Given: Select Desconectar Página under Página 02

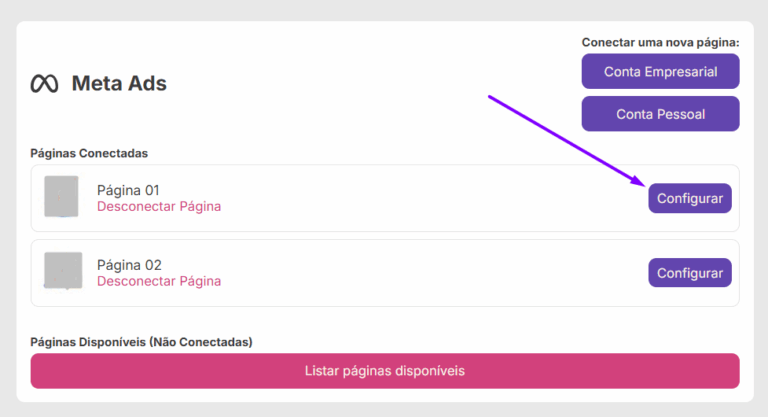Looking at the screenshot, I should tap(159, 281).
